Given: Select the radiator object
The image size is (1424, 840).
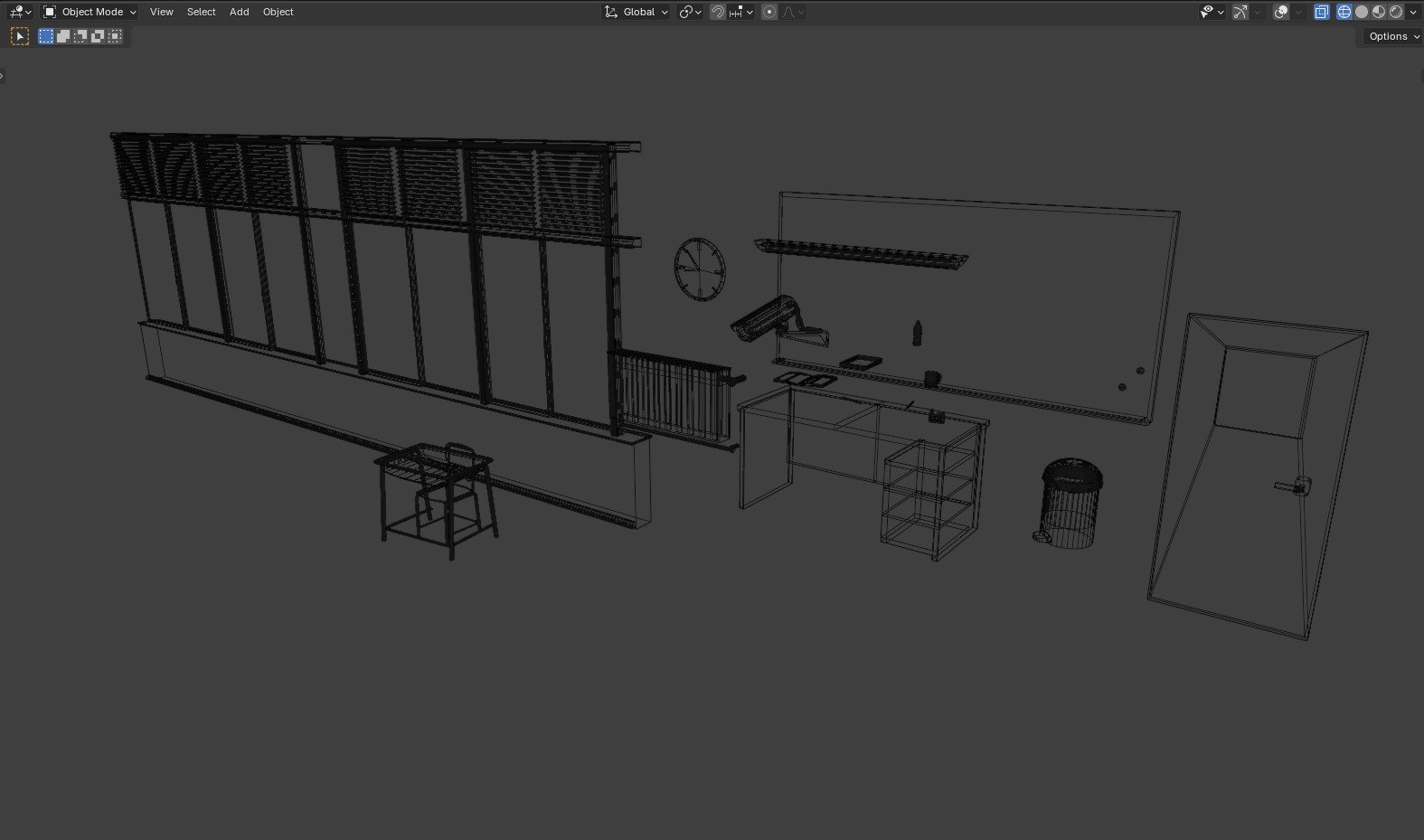Looking at the screenshot, I should coord(674,399).
